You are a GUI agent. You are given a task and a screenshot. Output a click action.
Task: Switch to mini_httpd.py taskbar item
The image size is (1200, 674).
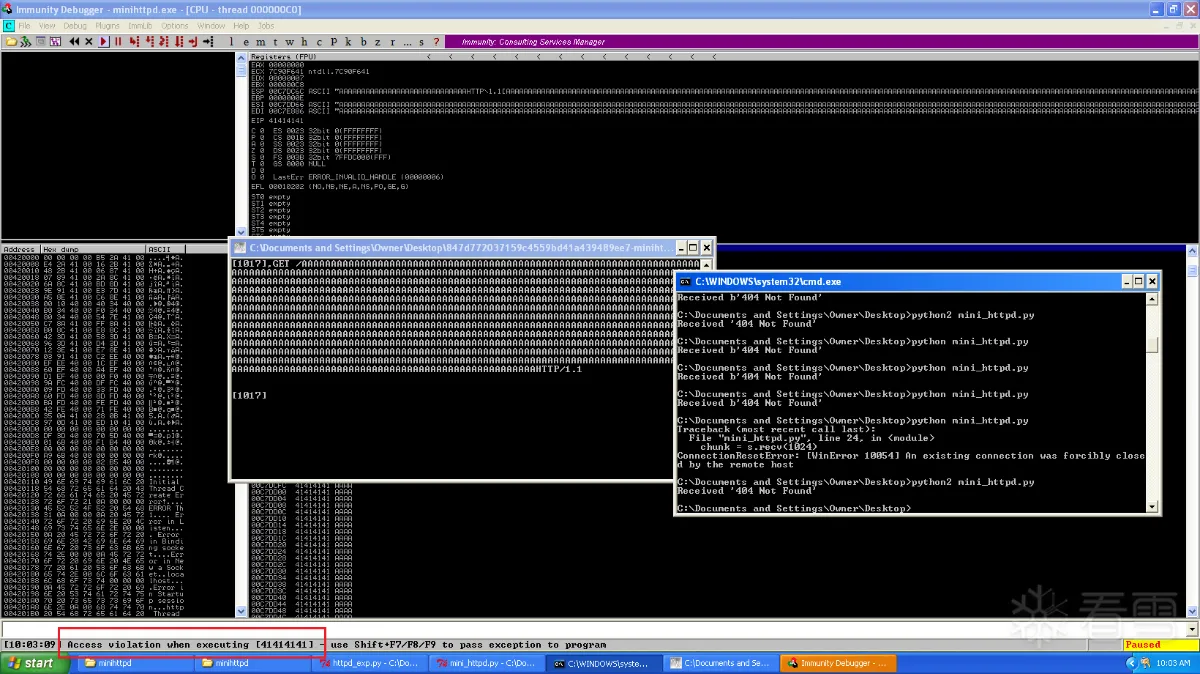(x=489, y=663)
